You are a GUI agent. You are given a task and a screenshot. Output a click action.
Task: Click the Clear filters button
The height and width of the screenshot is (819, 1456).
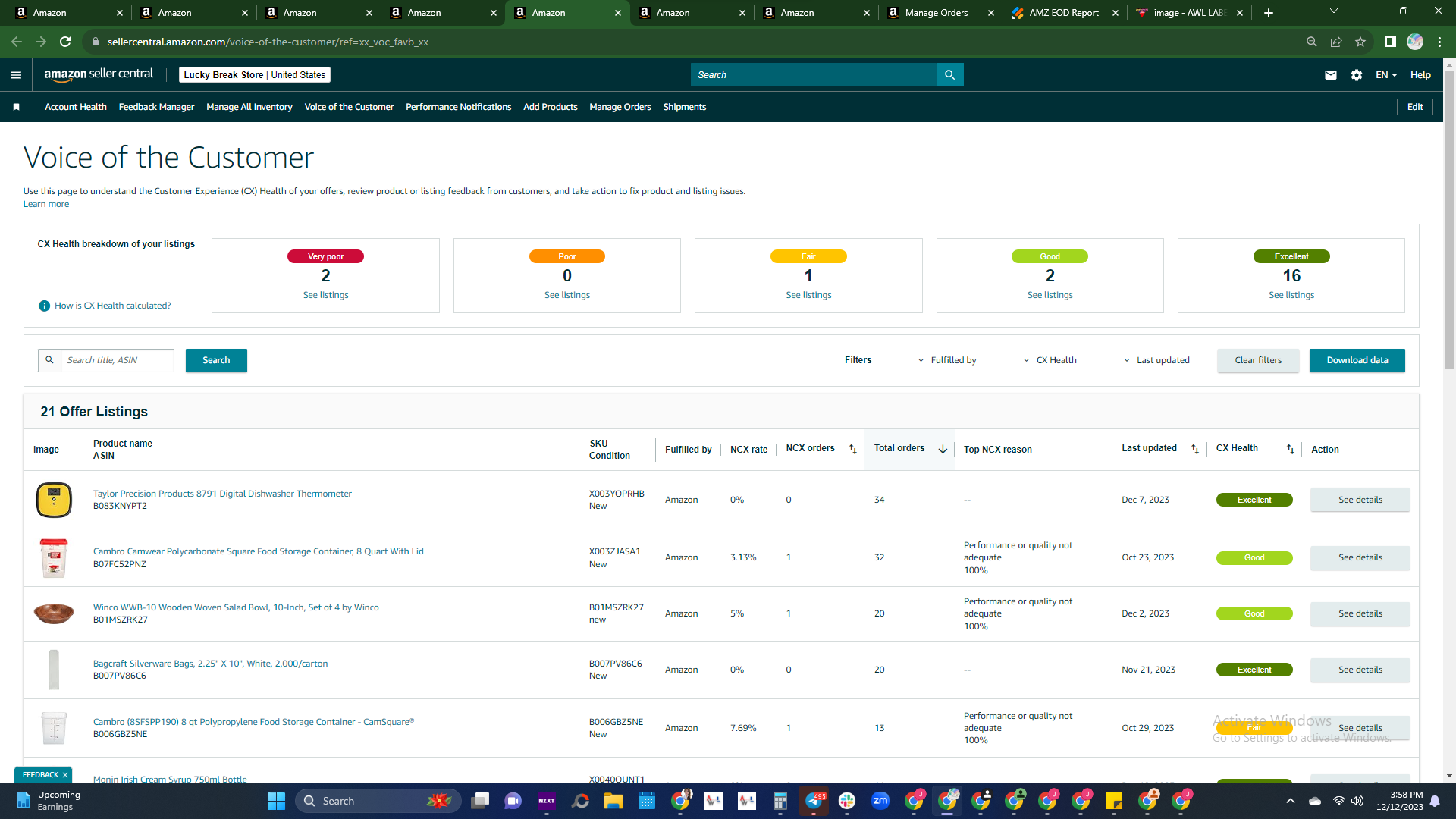pyautogui.click(x=1258, y=360)
